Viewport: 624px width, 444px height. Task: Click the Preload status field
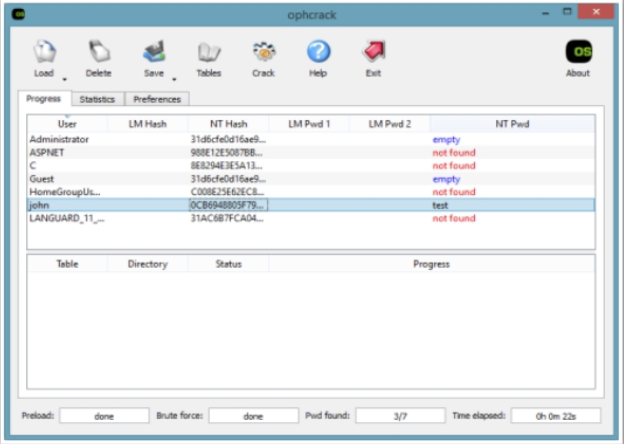coord(104,416)
